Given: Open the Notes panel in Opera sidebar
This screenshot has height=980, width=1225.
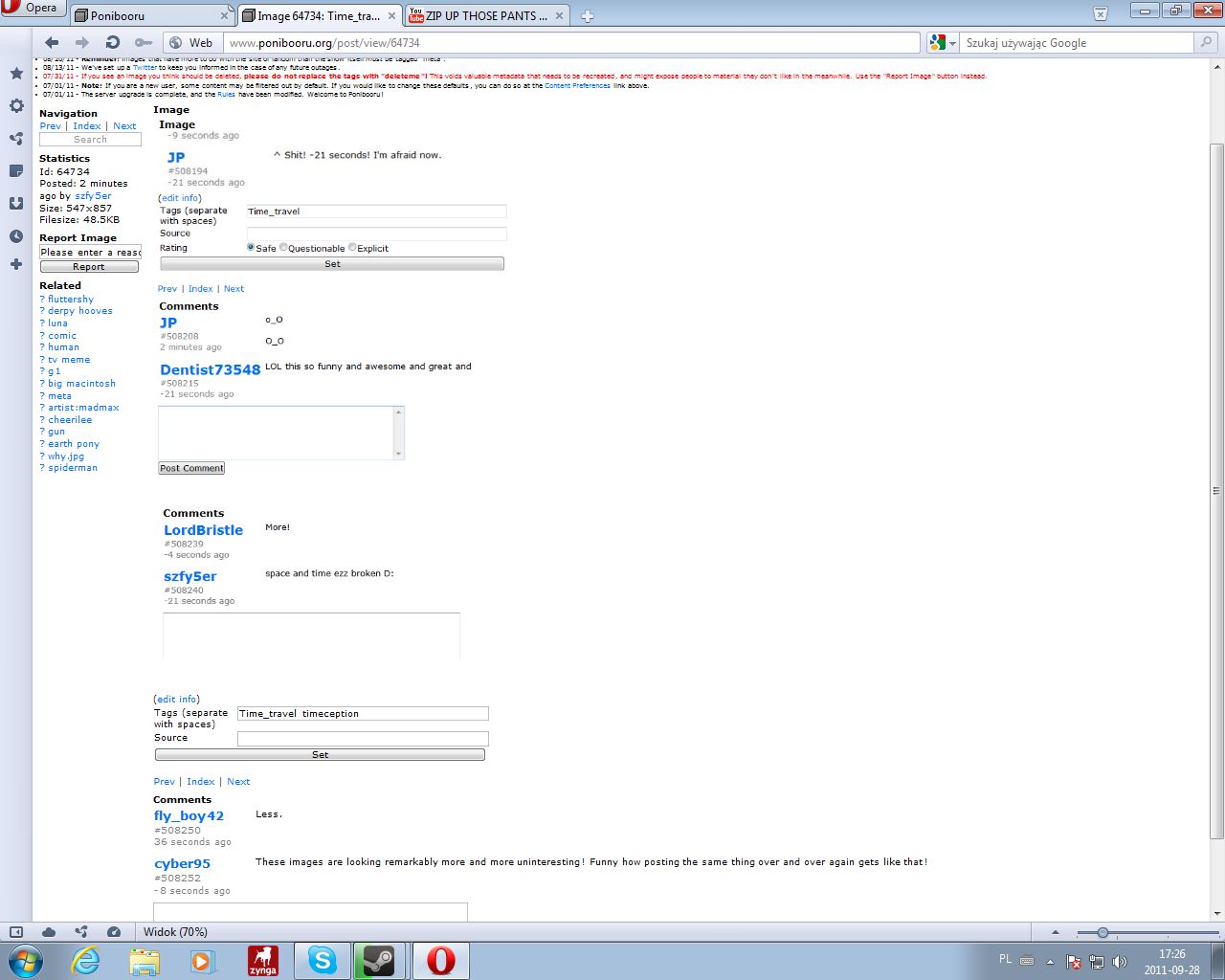Looking at the screenshot, I should (x=16, y=171).
